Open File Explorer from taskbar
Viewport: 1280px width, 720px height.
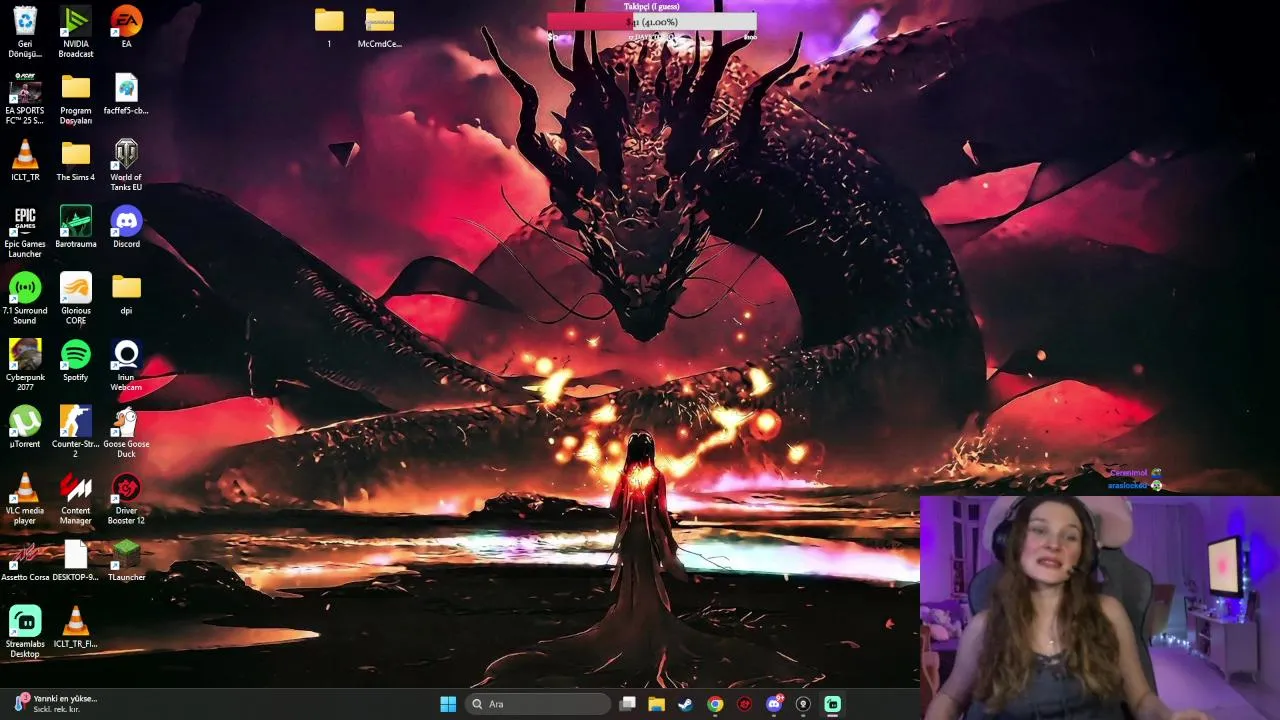coord(656,704)
